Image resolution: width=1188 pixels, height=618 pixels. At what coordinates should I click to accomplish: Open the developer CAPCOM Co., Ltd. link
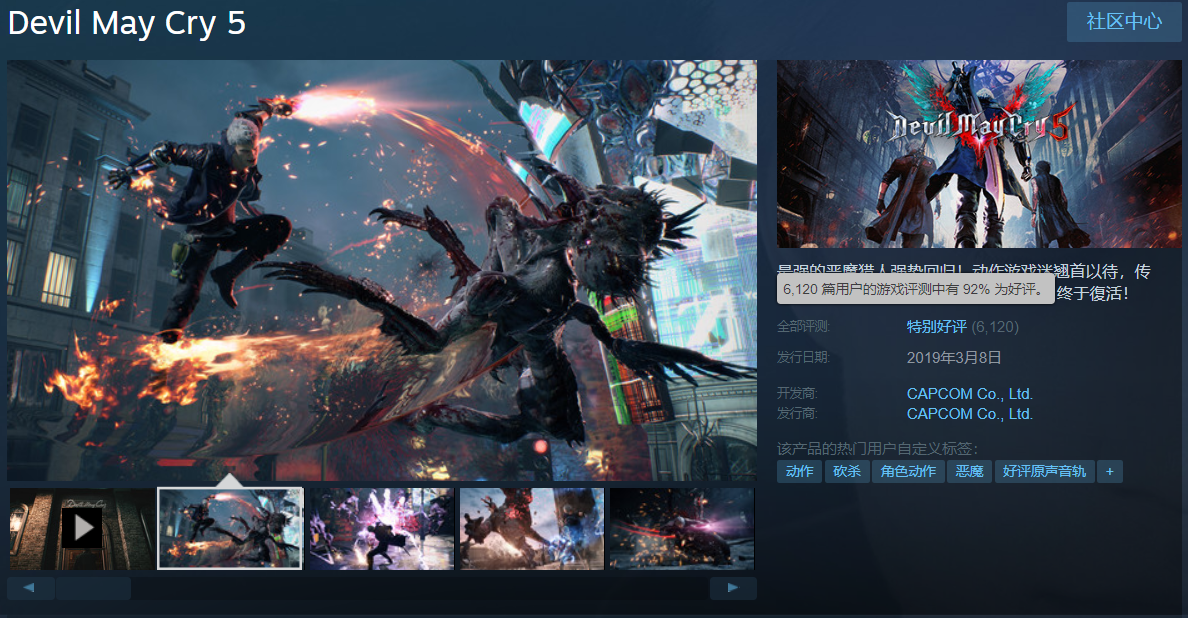[970, 394]
